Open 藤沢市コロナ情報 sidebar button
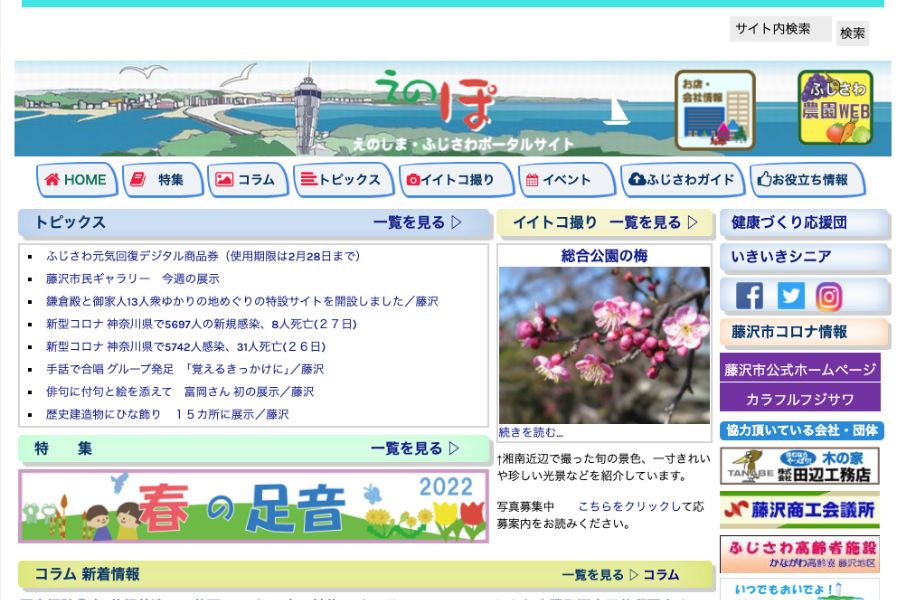The image size is (900, 600). 804,332
